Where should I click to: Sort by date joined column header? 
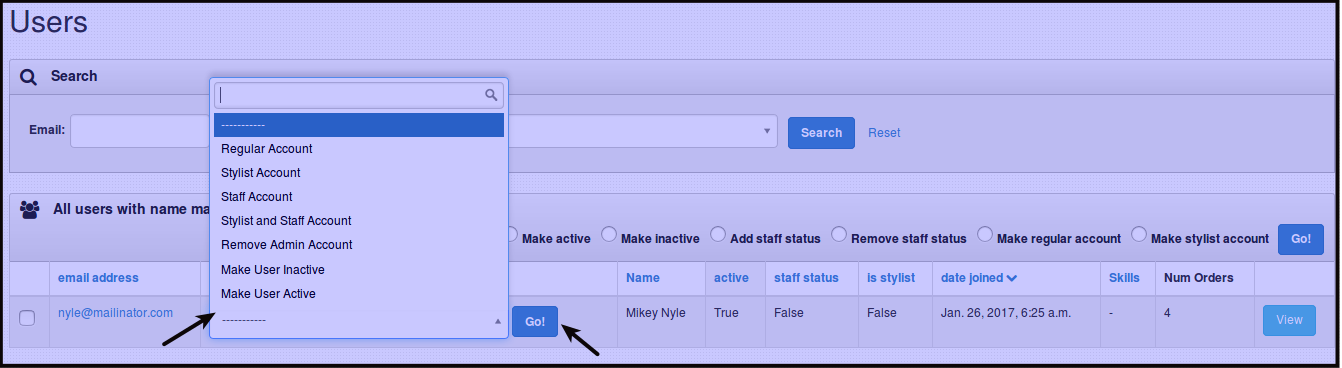tap(972, 278)
